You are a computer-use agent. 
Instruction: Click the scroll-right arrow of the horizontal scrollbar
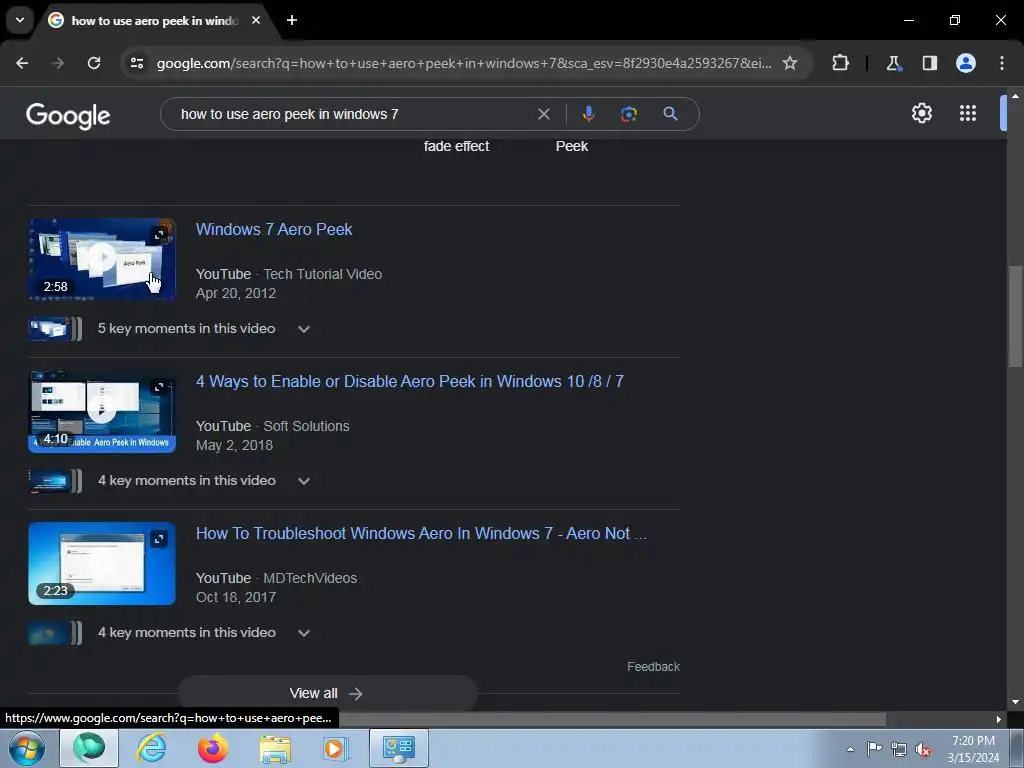pyautogui.click(x=999, y=719)
